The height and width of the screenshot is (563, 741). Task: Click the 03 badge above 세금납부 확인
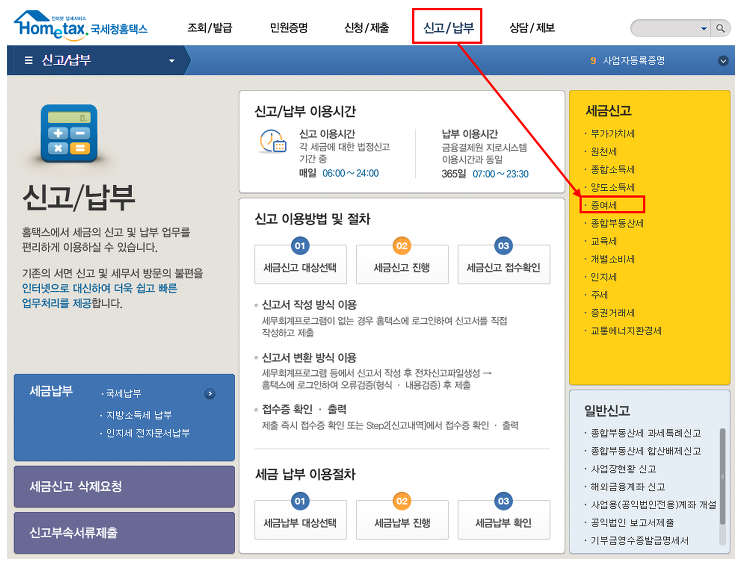pos(504,501)
